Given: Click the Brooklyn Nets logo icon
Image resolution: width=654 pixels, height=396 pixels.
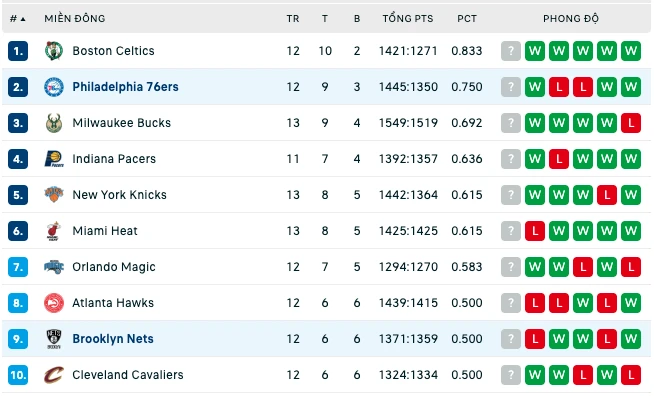Looking at the screenshot, I should (x=54, y=339).
